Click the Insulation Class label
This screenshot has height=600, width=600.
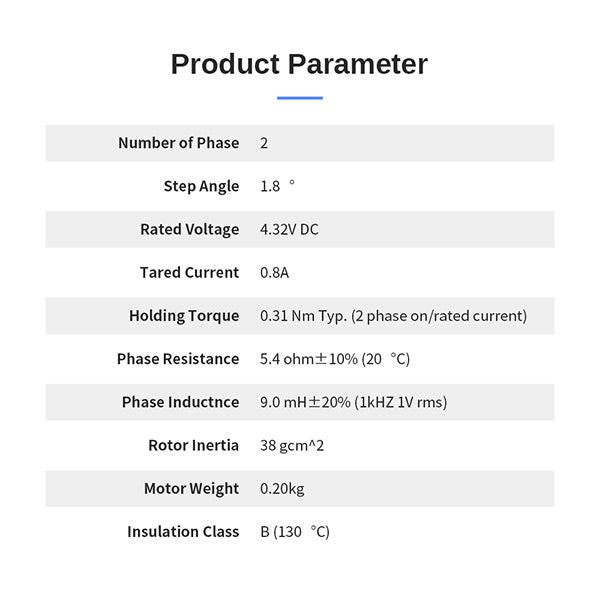pyautogui.click(x=183, y=532)
